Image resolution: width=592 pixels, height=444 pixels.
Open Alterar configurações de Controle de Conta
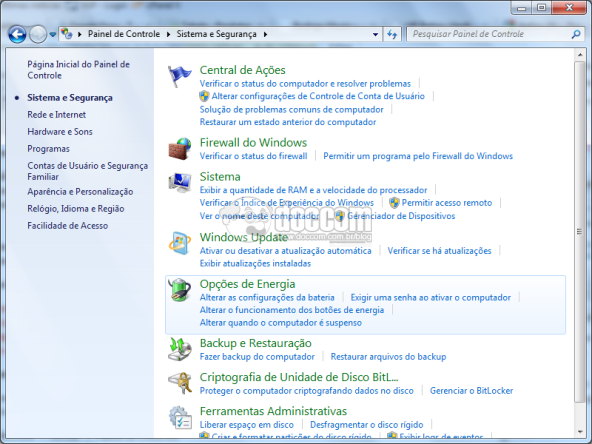(318, 96)
